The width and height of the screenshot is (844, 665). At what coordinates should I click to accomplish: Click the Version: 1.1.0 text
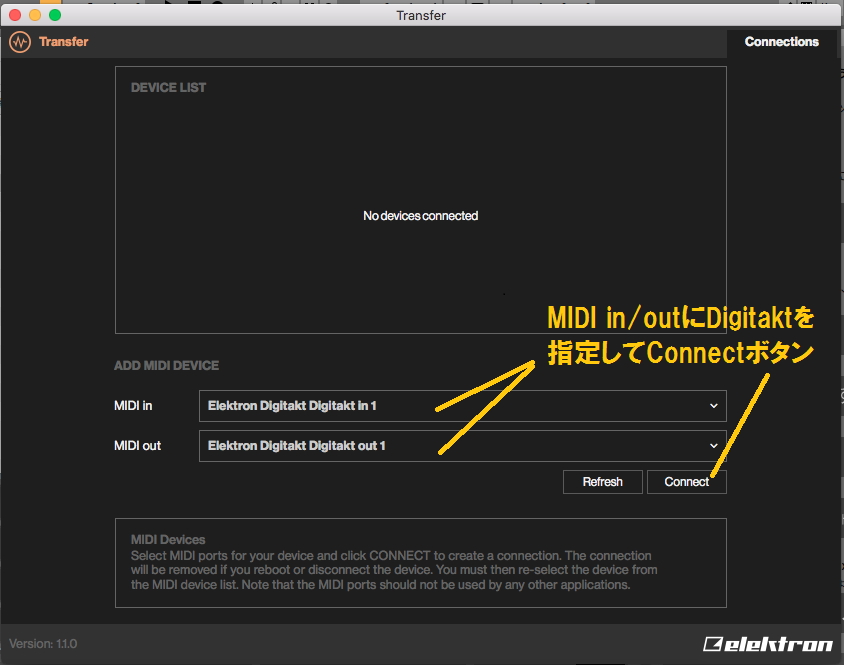point(43,644)
